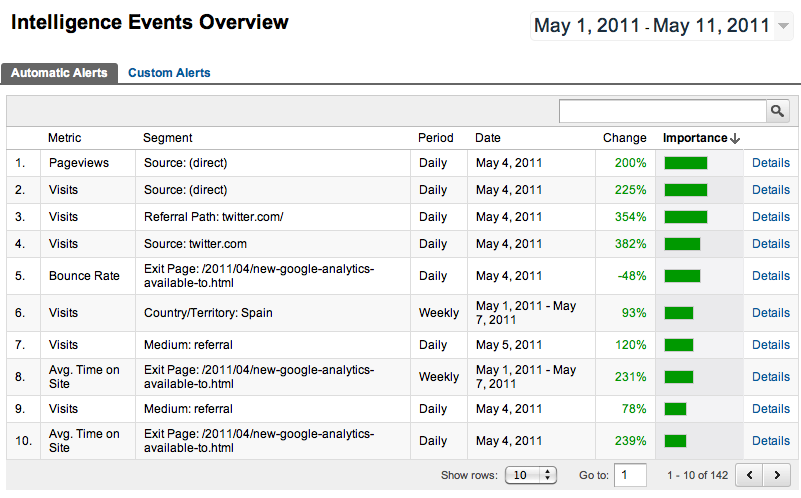This screenshot has width=801, height=498.
Task: Click the search magnifier icon
Action: click(777, 111)
